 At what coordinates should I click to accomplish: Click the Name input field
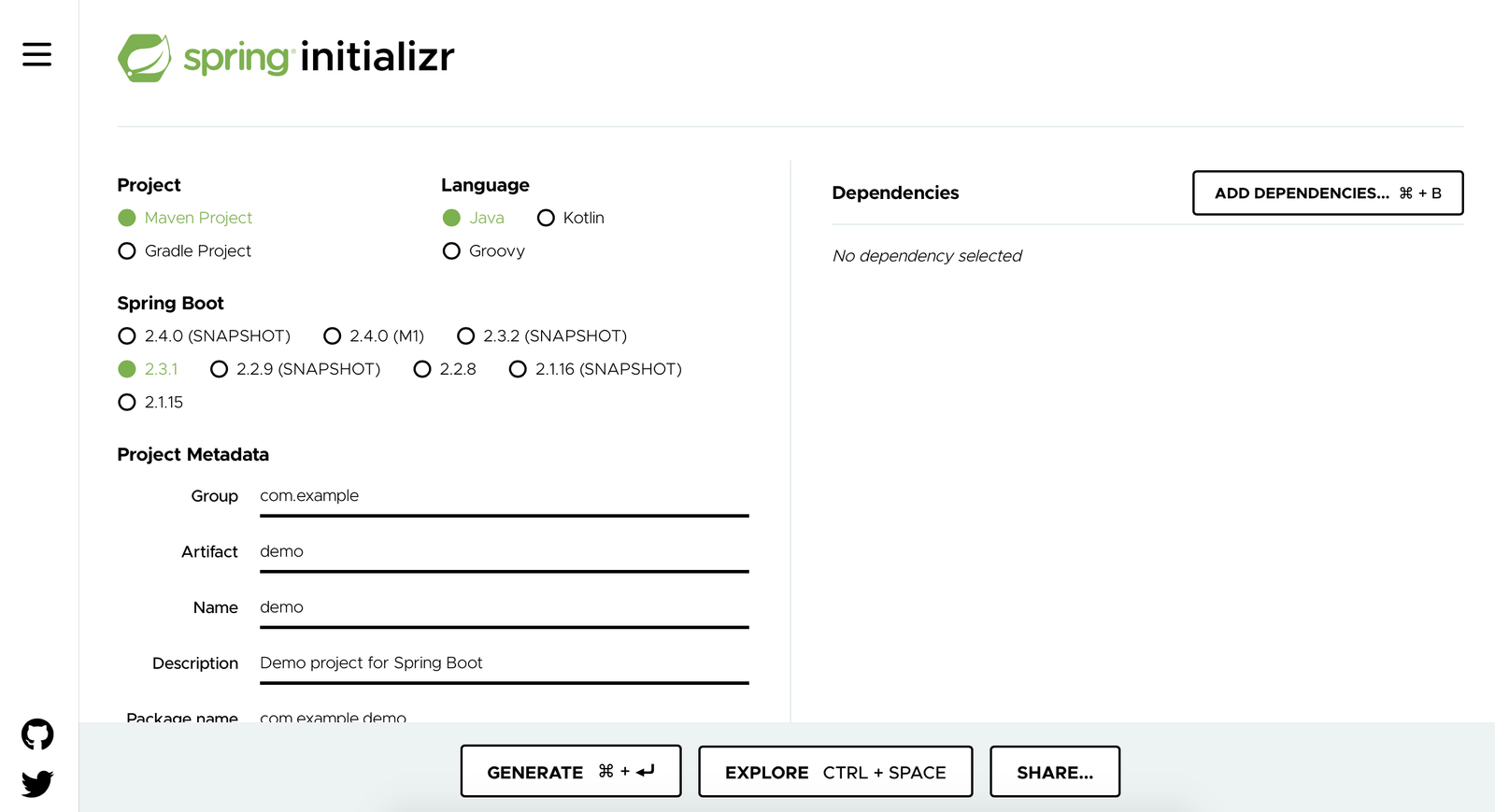(x=505, y=608)
